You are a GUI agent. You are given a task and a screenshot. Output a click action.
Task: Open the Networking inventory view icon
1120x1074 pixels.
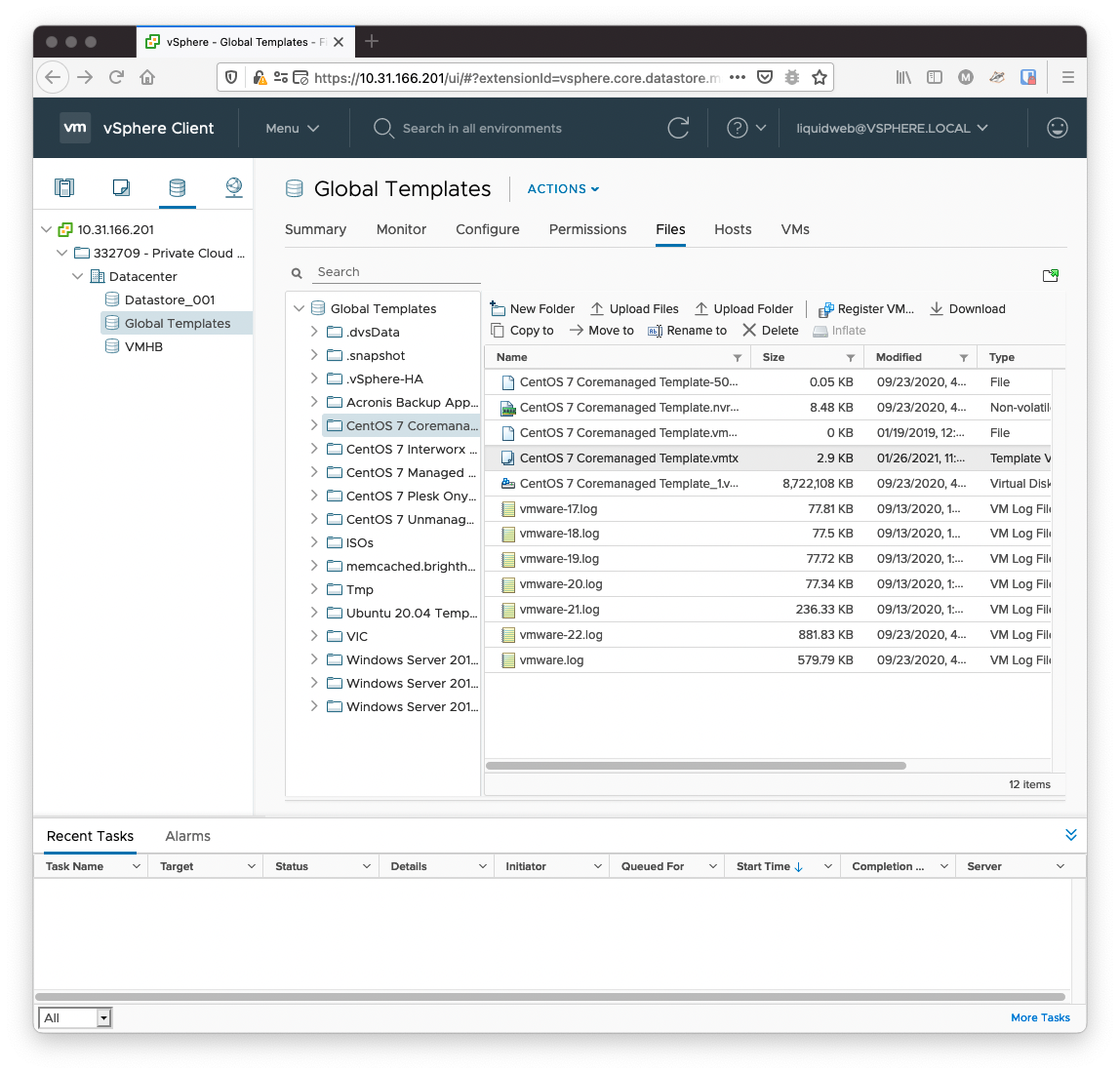(234, 187)
